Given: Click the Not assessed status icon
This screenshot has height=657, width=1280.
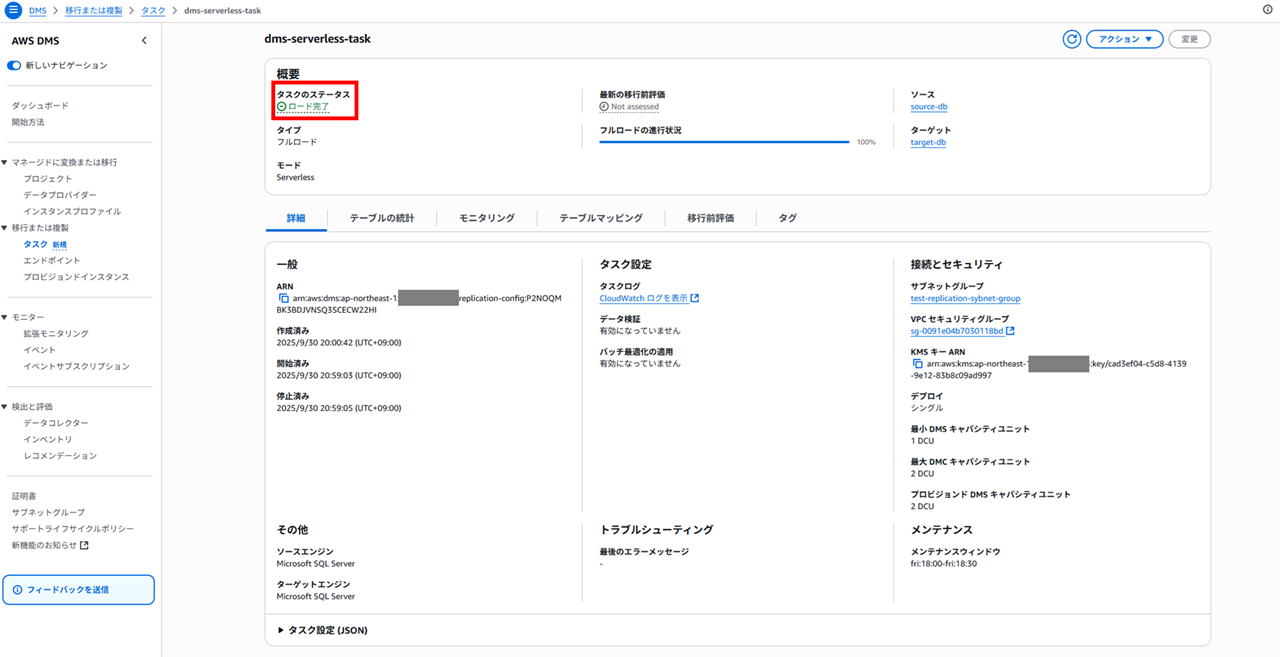Looking at the screenshot, I should point(604,107).
